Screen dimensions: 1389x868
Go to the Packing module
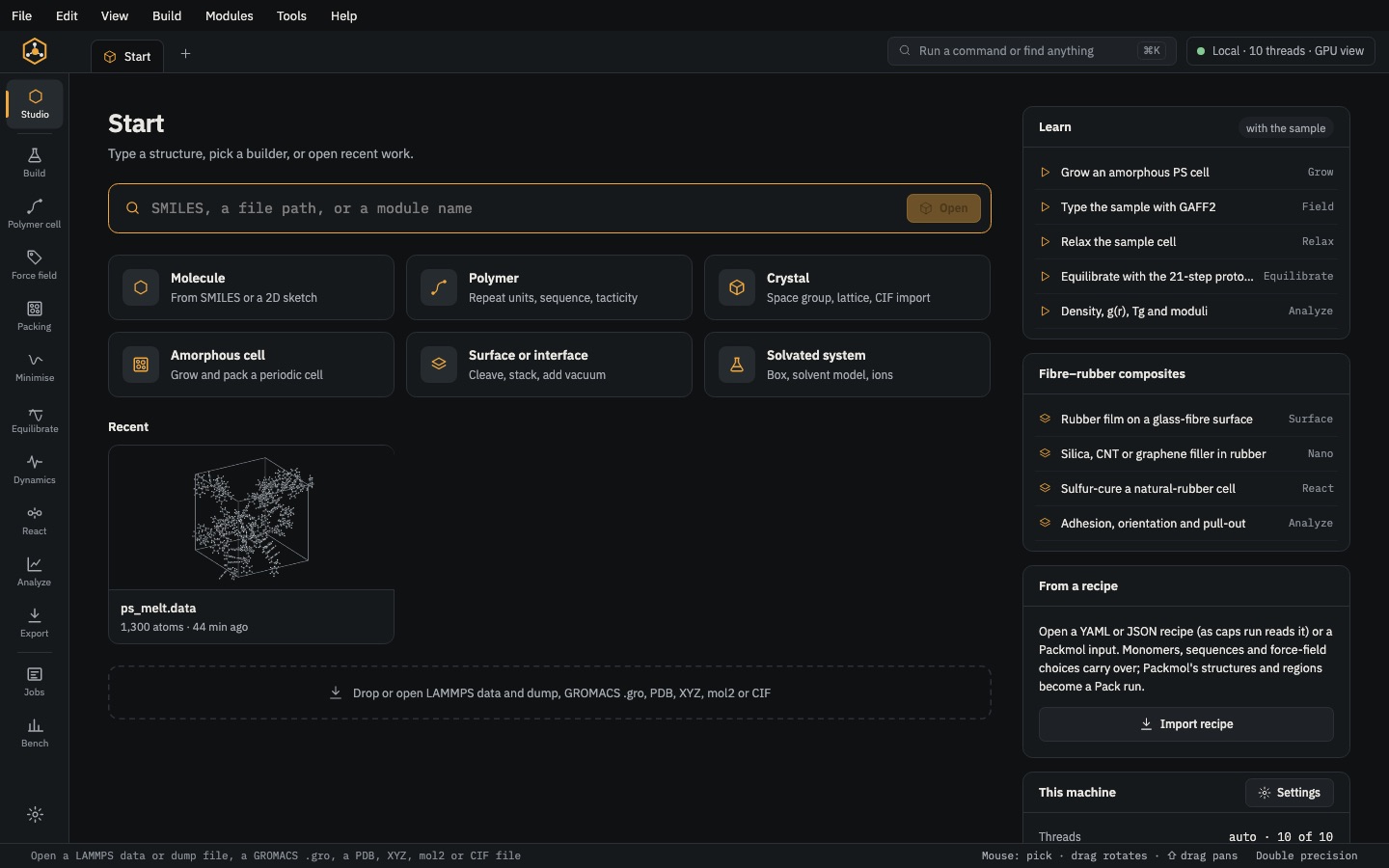tap(35, 315)
